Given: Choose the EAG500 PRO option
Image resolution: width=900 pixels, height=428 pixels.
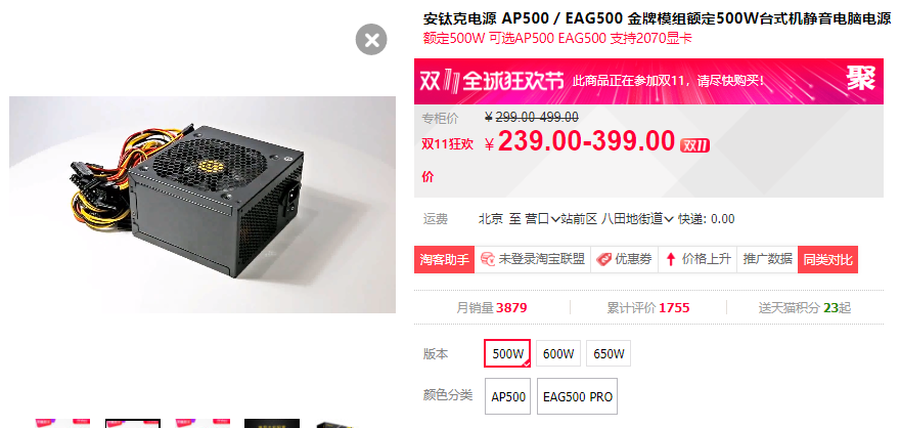Looking at the screenshot, I should pos(577,396).
